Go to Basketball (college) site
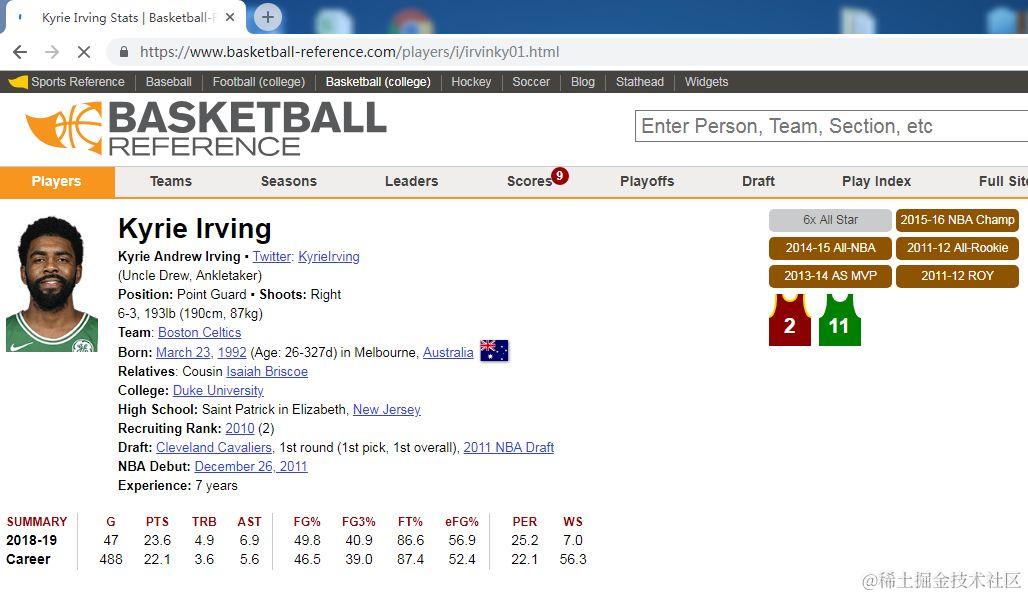The width and height of the screenshot is (1028, 597). click(x=378, y=82)
